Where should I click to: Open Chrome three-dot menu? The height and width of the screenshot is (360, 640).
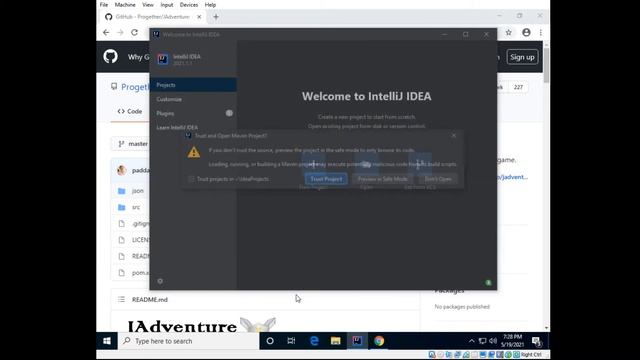point(541,32)
